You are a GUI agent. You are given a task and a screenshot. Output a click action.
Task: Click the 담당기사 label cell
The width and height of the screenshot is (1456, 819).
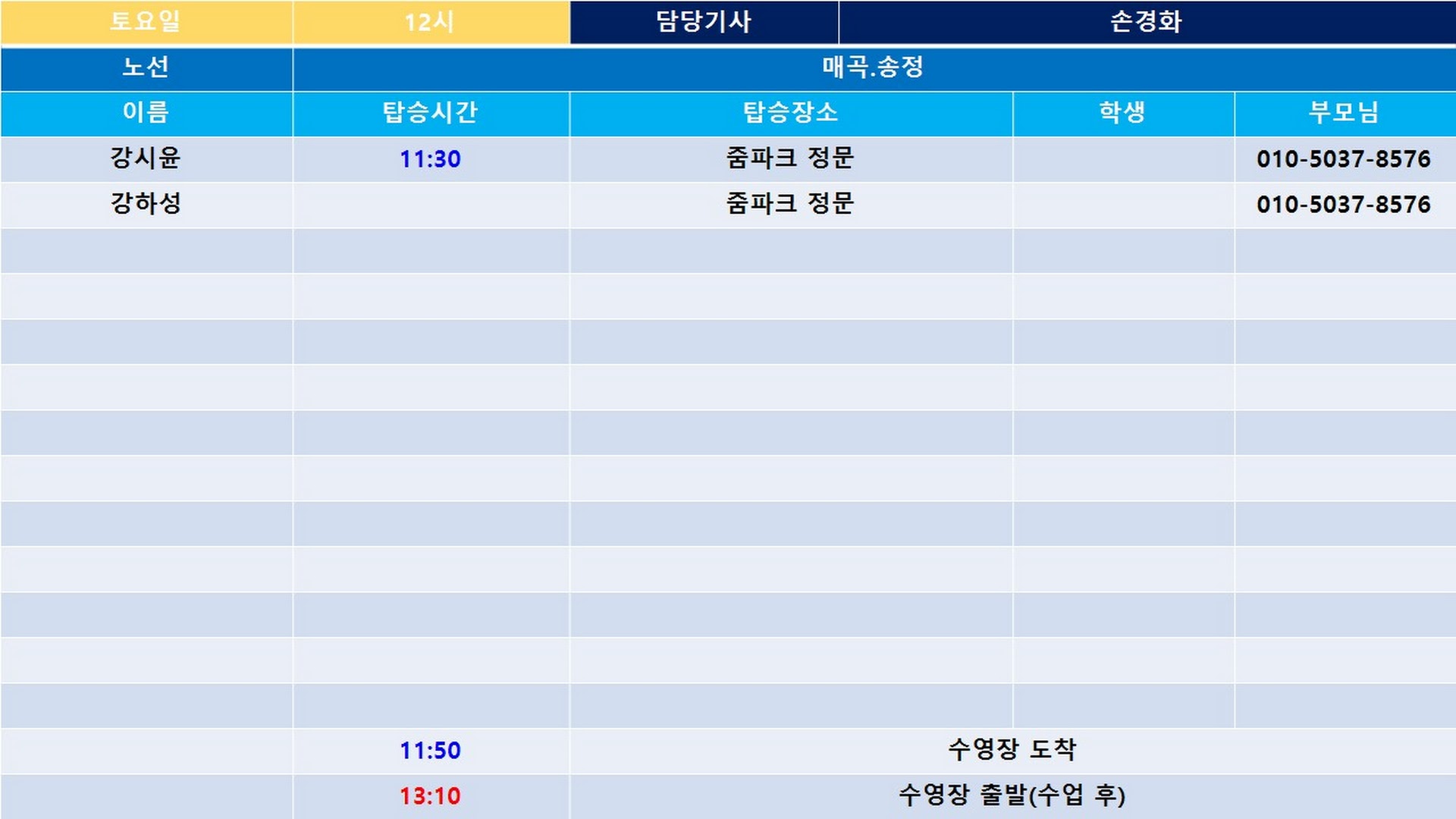pos(704,21)
